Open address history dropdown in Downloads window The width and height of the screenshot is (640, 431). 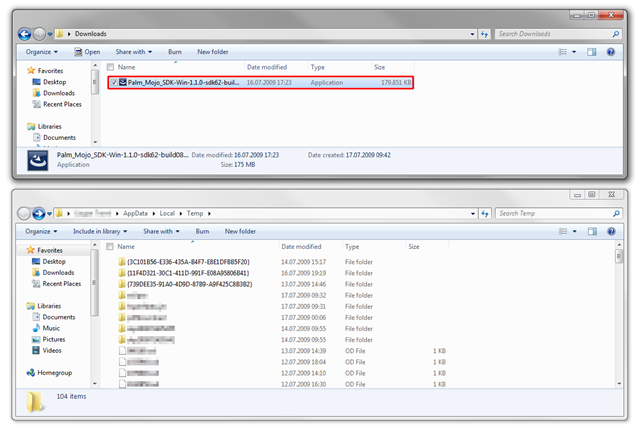click(x=472, y=34)
